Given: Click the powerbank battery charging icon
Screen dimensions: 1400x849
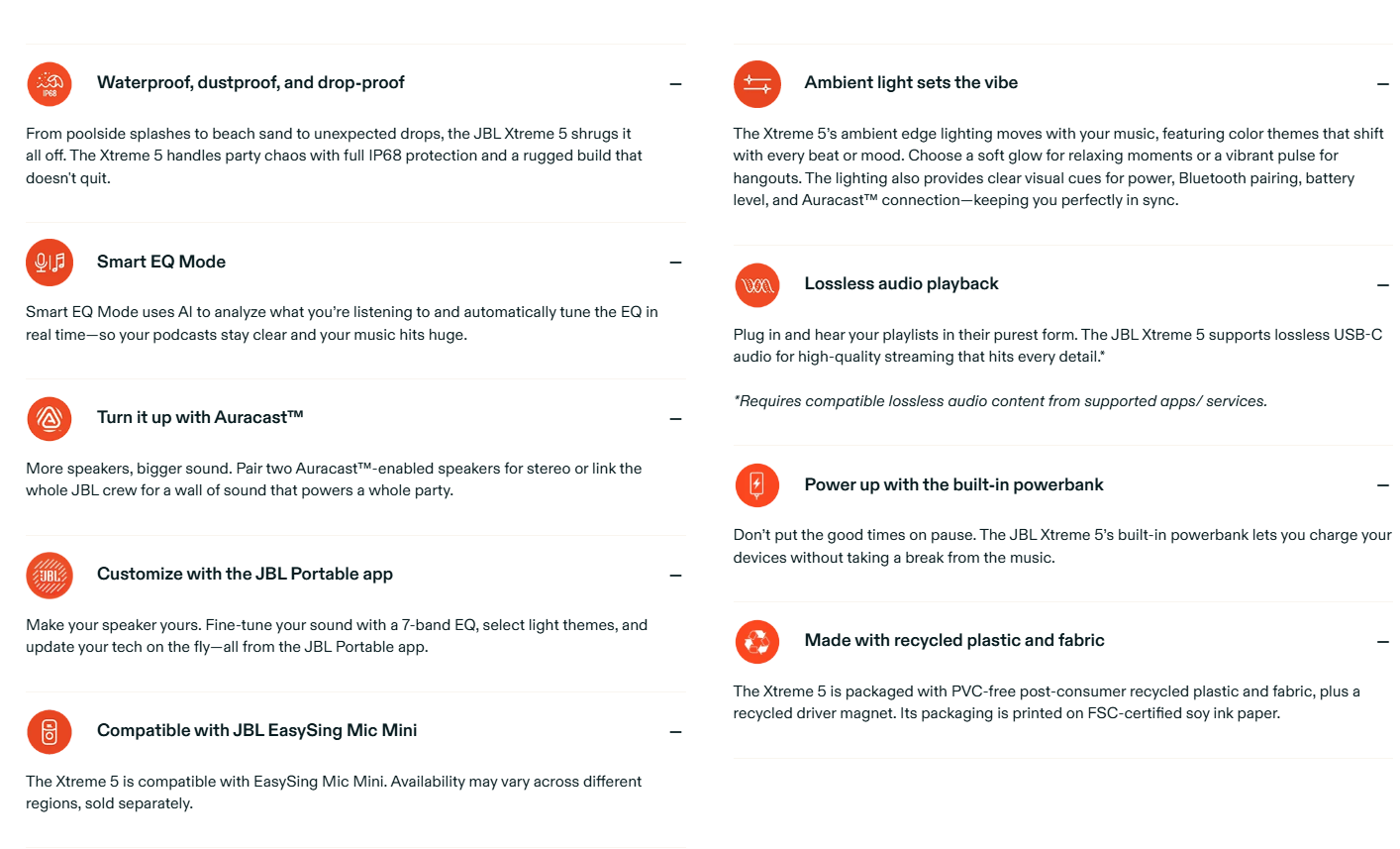Looking at the screenshot, I should 757,485.
